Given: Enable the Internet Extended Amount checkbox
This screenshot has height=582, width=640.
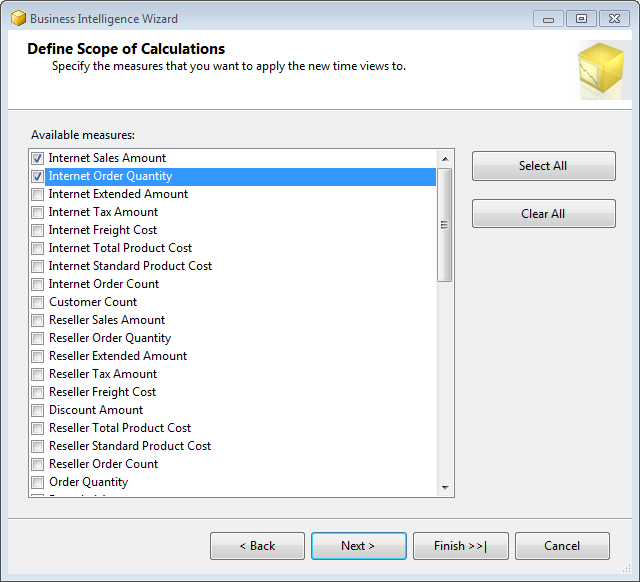Looking at the screenshot, I should tap(38, 194).
